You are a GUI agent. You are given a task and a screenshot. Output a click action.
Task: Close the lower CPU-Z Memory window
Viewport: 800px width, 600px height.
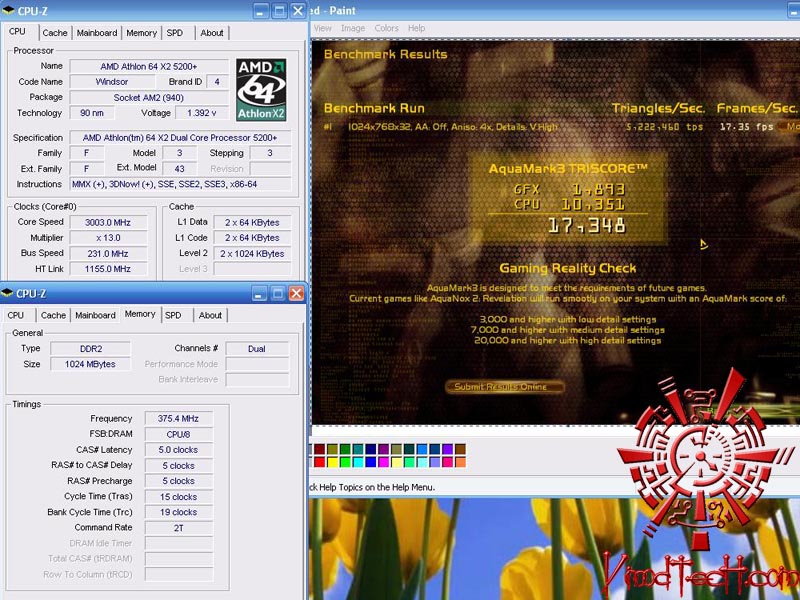(296, 293)
